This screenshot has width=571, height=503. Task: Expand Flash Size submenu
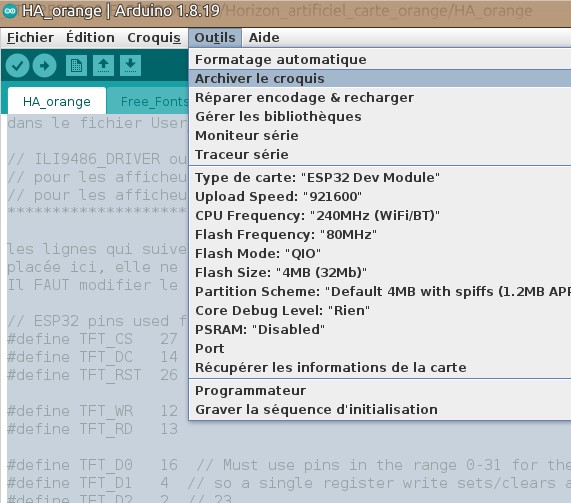click(380, 272)
